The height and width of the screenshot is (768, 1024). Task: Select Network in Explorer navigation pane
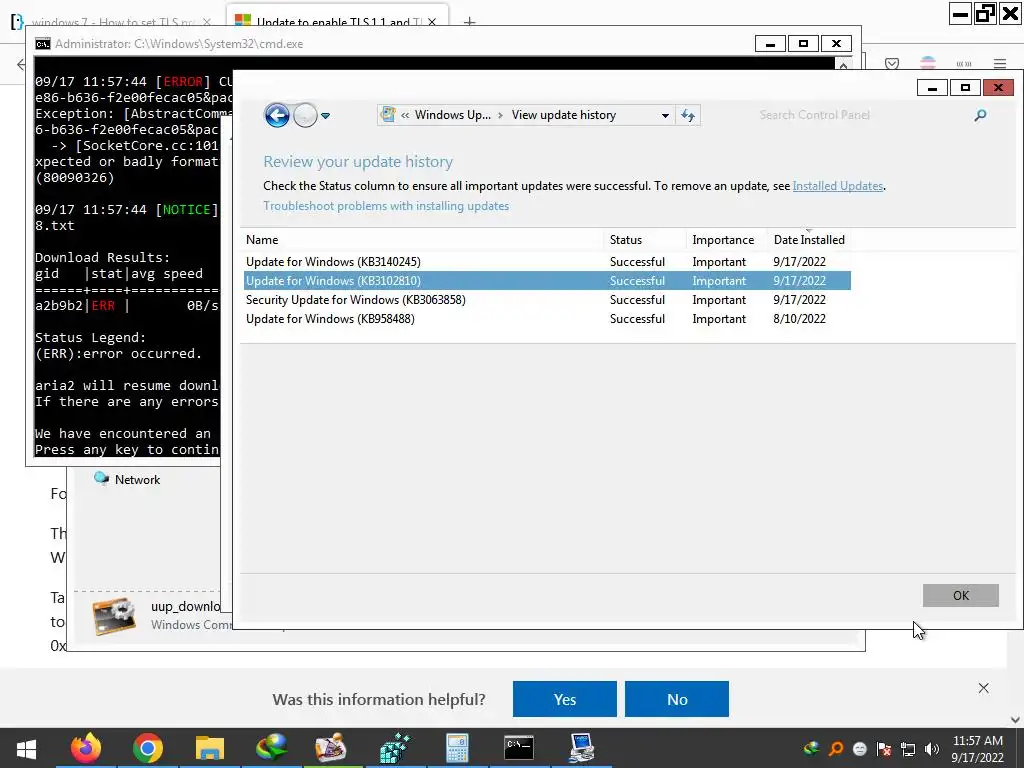coord(128,479)
